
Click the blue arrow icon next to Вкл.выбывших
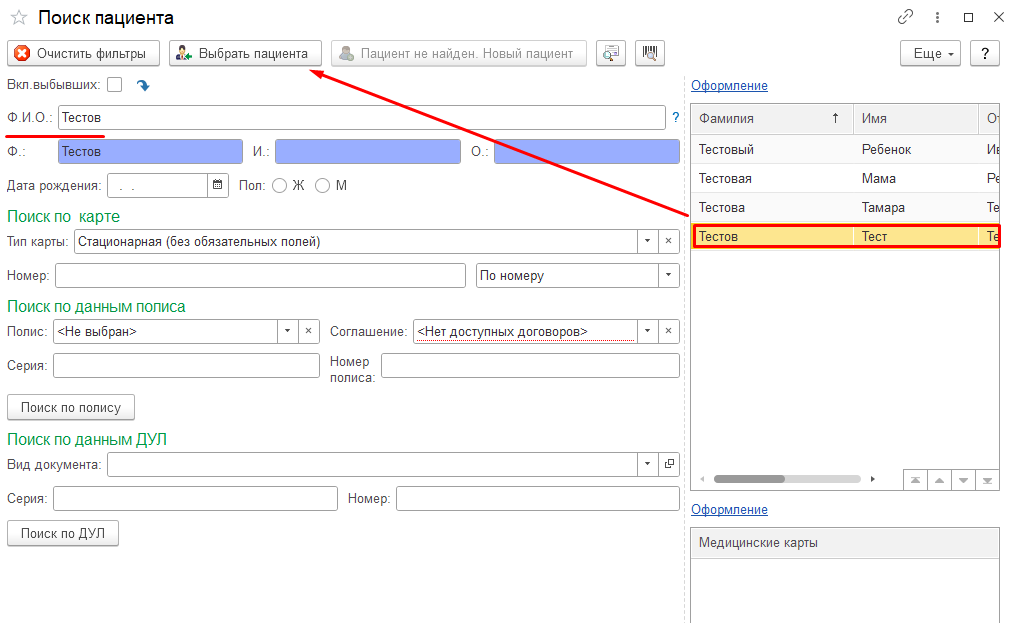pos(143,85)
